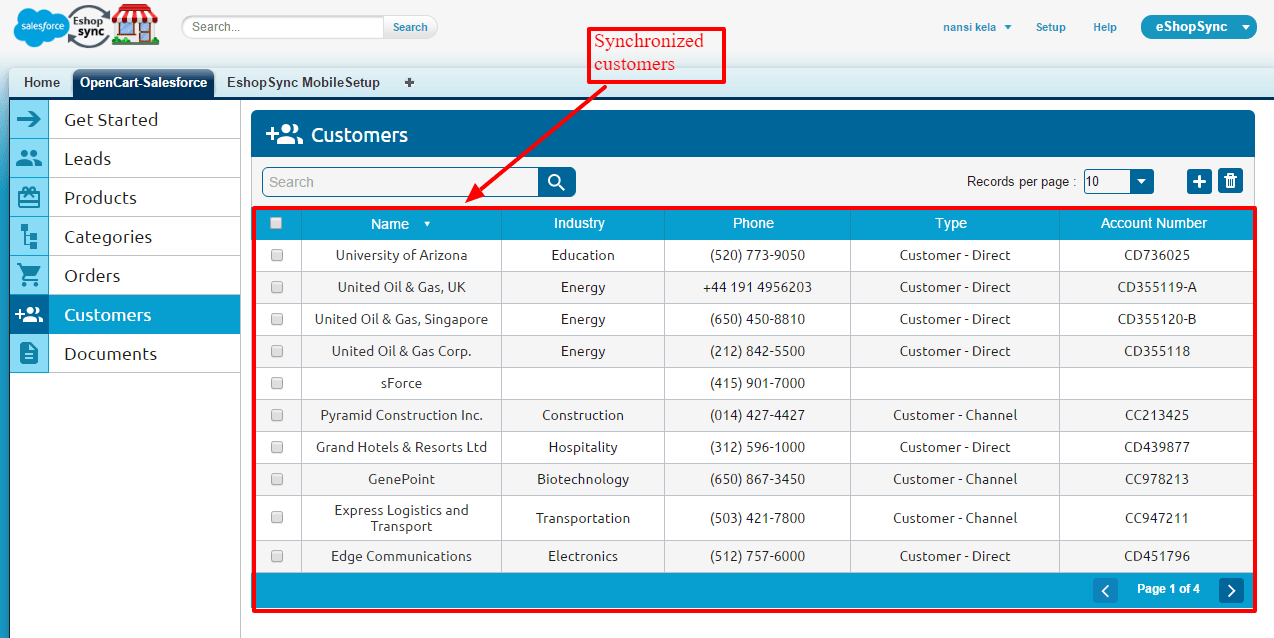Viewport: 1274px width, 638px height.
Task: Open the nansi kela user menu
Action: [x=976, y=27]
